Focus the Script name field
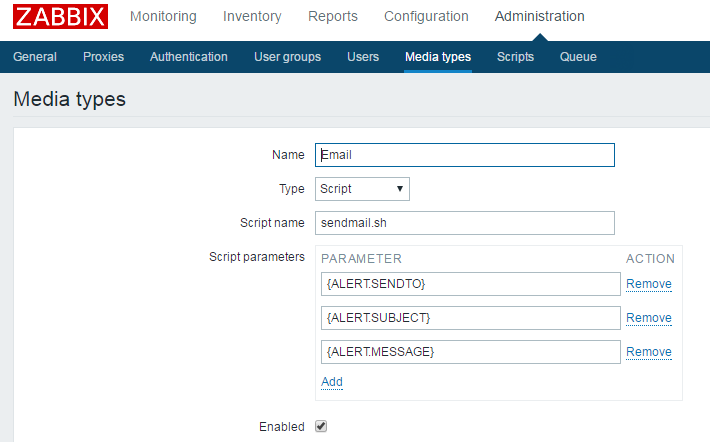The height and width of the screenshot is (442, 710). pos(464,223)
